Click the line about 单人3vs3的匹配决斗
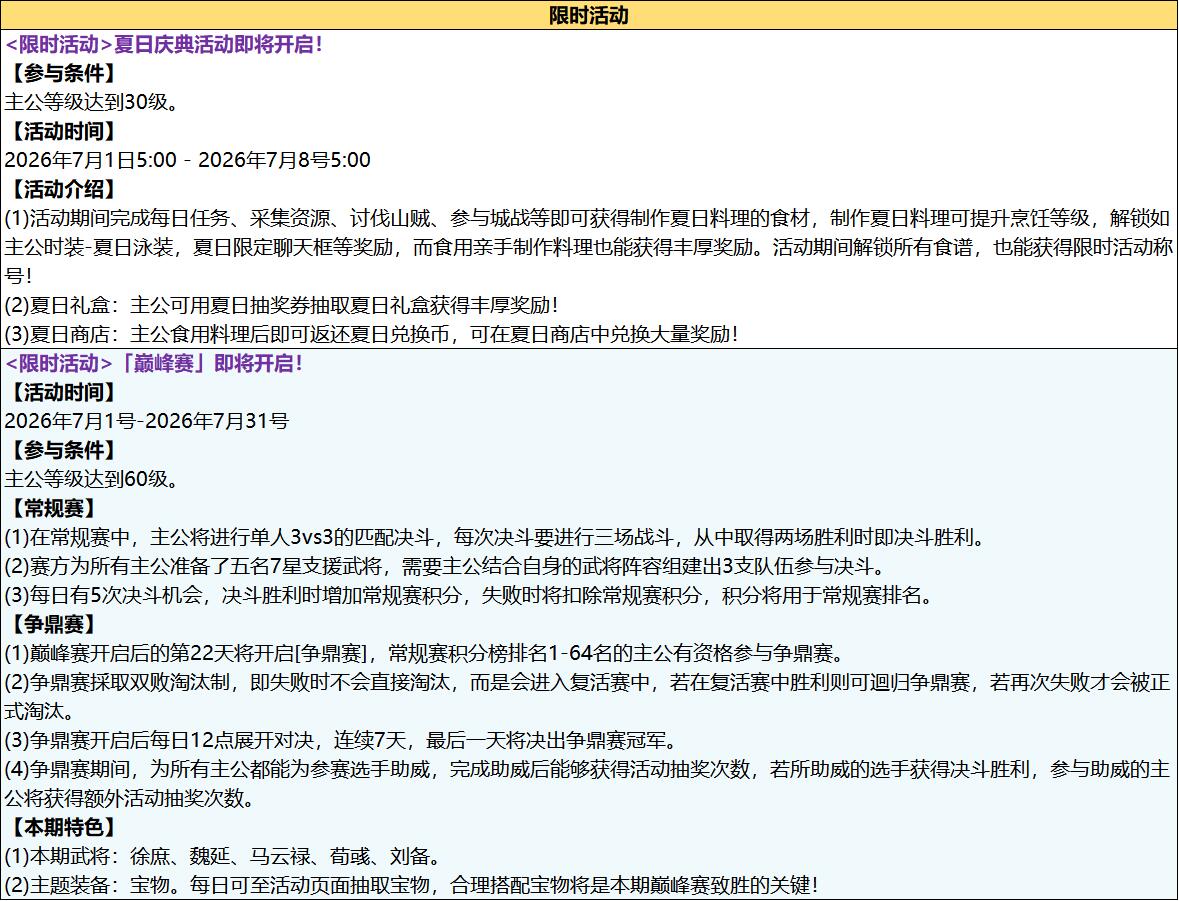1179x901 pixels. (495, 538)
